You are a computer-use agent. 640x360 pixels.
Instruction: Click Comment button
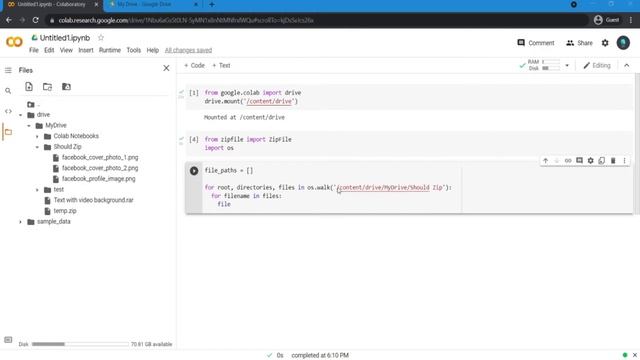[536, 43]
